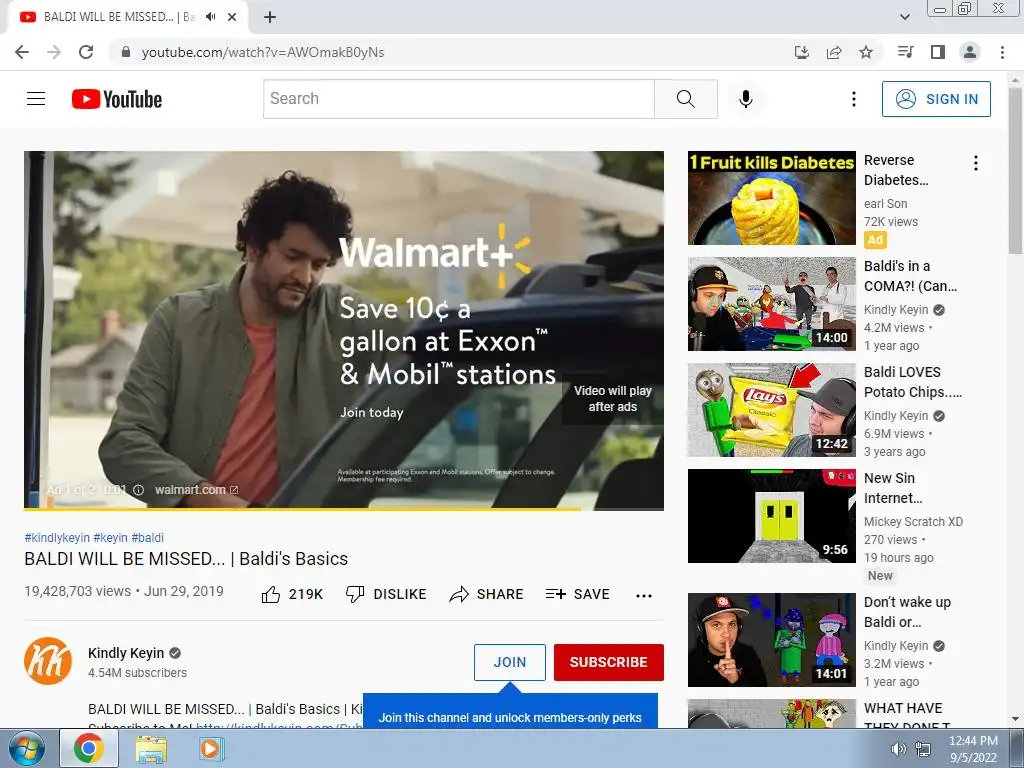Open the Reverse Diabetes ad thumbnail

coord(771,198)
